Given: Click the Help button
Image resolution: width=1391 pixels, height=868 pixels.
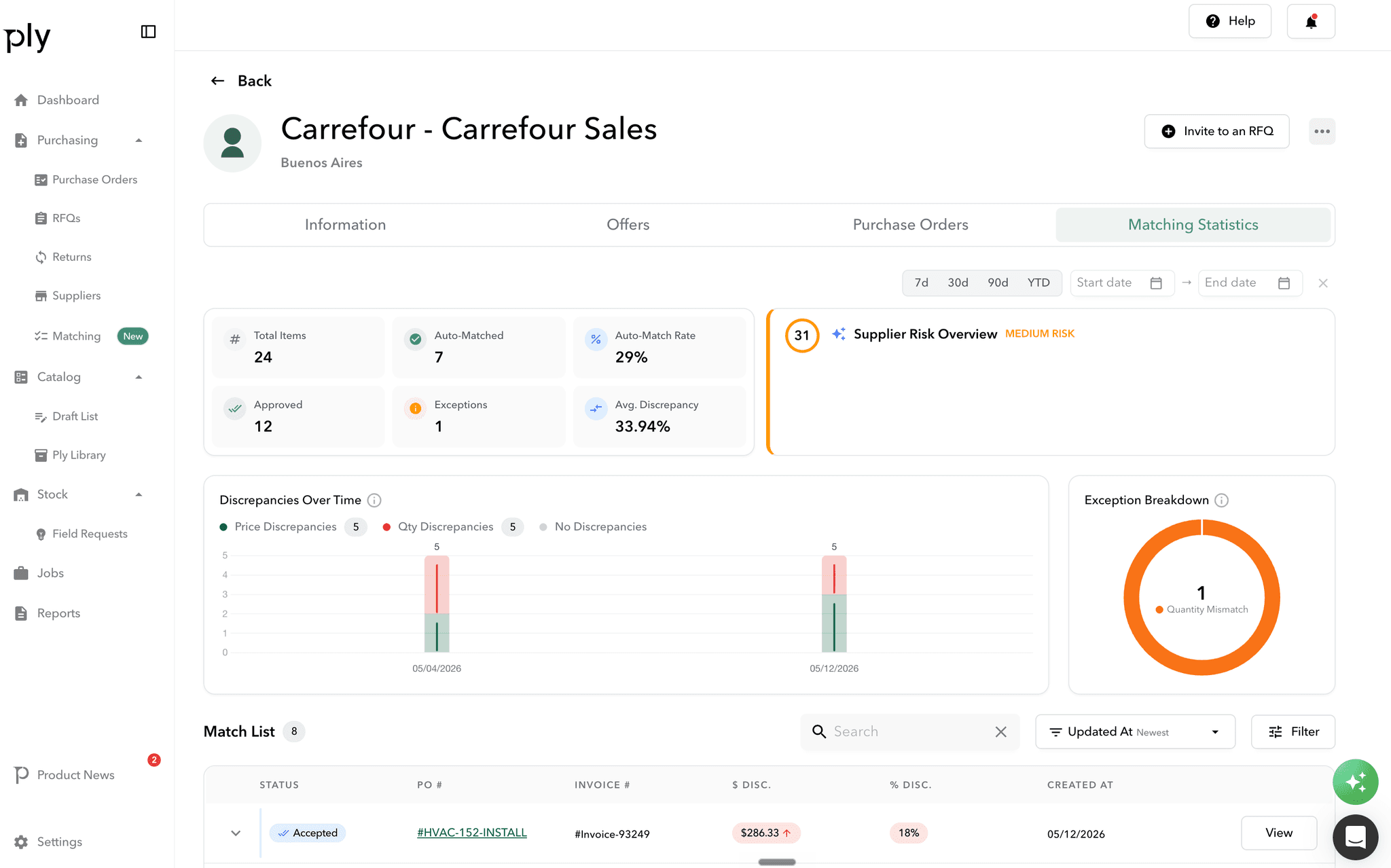Looking at the screenshot, I should (x=1230, y=22).
